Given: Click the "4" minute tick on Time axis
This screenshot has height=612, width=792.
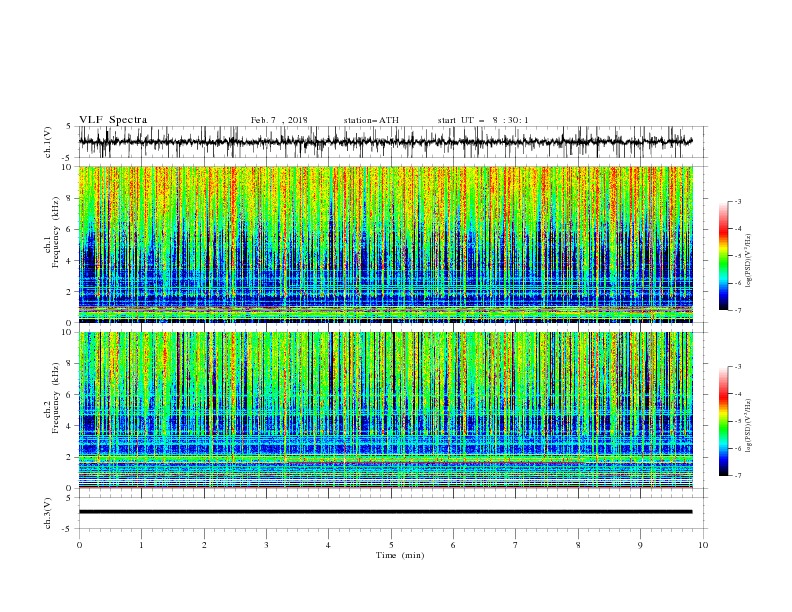Looking at the screenshot, I should tap(328, 545).
